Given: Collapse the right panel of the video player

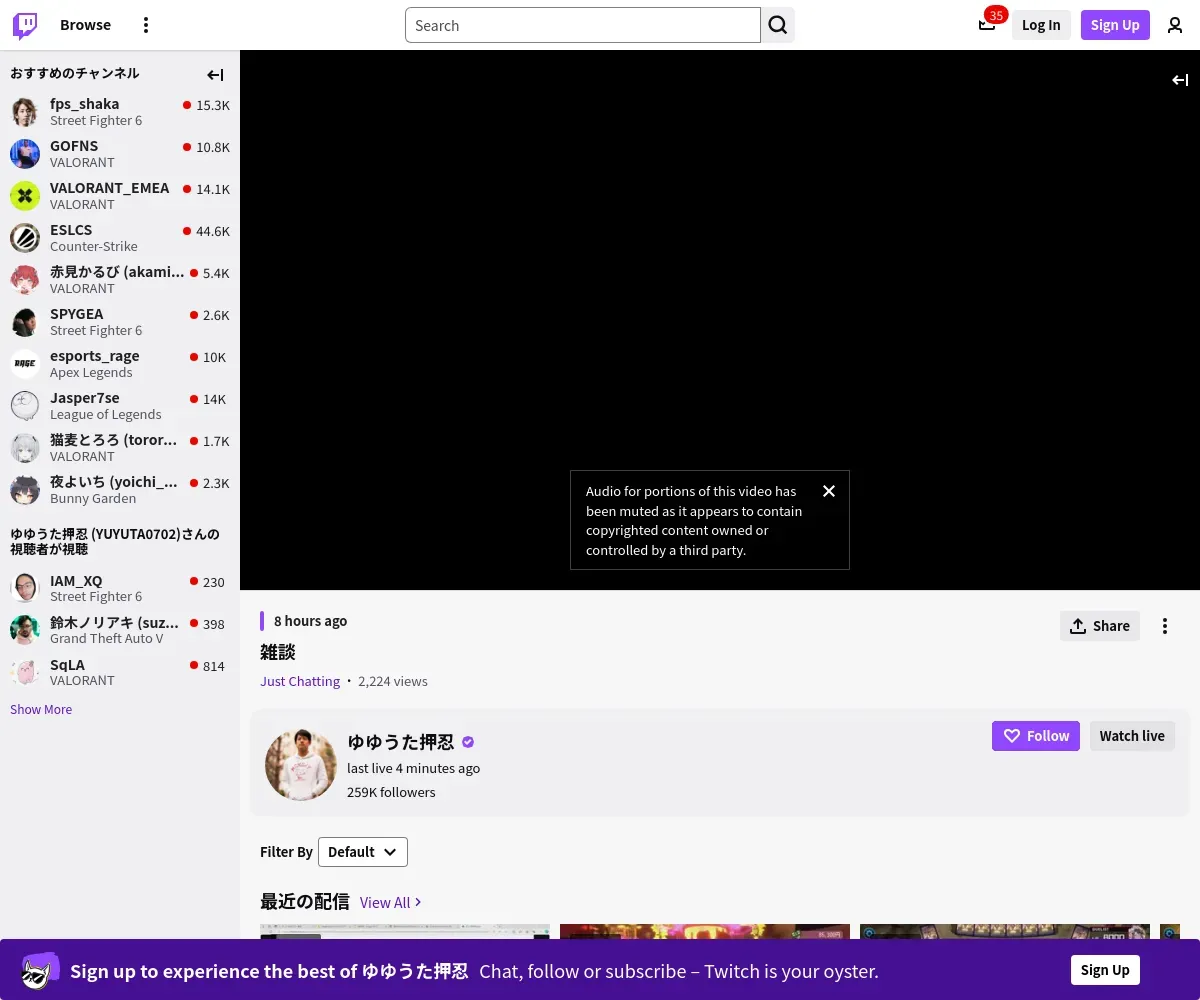Looking at the screenshot, I should [1180, 80].
